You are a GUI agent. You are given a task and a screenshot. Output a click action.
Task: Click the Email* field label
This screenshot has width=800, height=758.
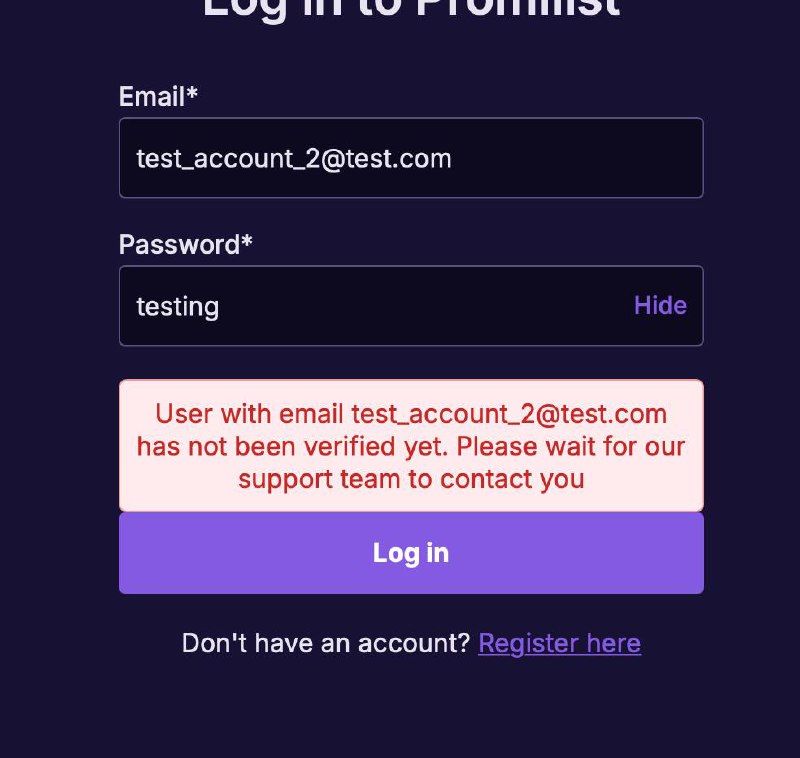158,96
